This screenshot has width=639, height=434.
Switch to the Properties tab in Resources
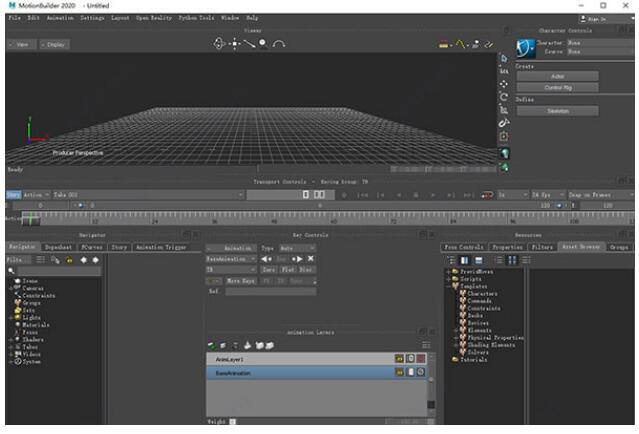pos(507,247)
